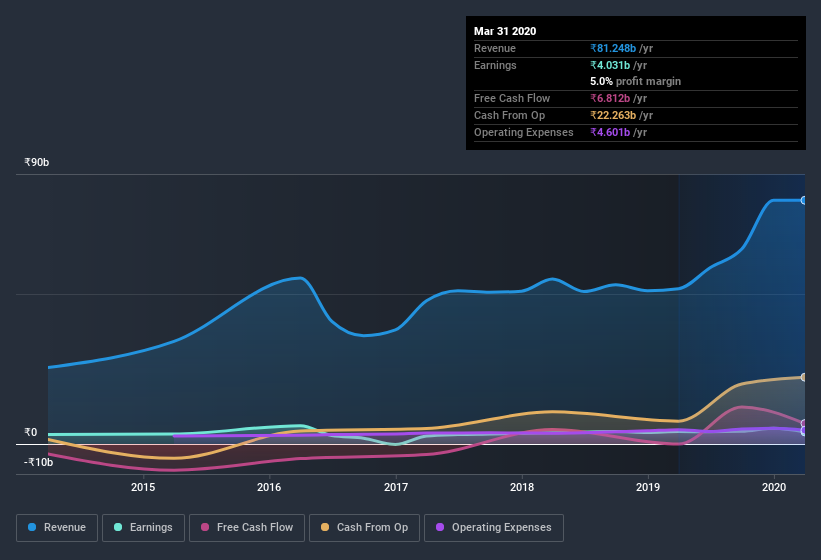Click the ₹6.812b free cash flow value
The width and height of the screenshot is (821, 560).
610,98
